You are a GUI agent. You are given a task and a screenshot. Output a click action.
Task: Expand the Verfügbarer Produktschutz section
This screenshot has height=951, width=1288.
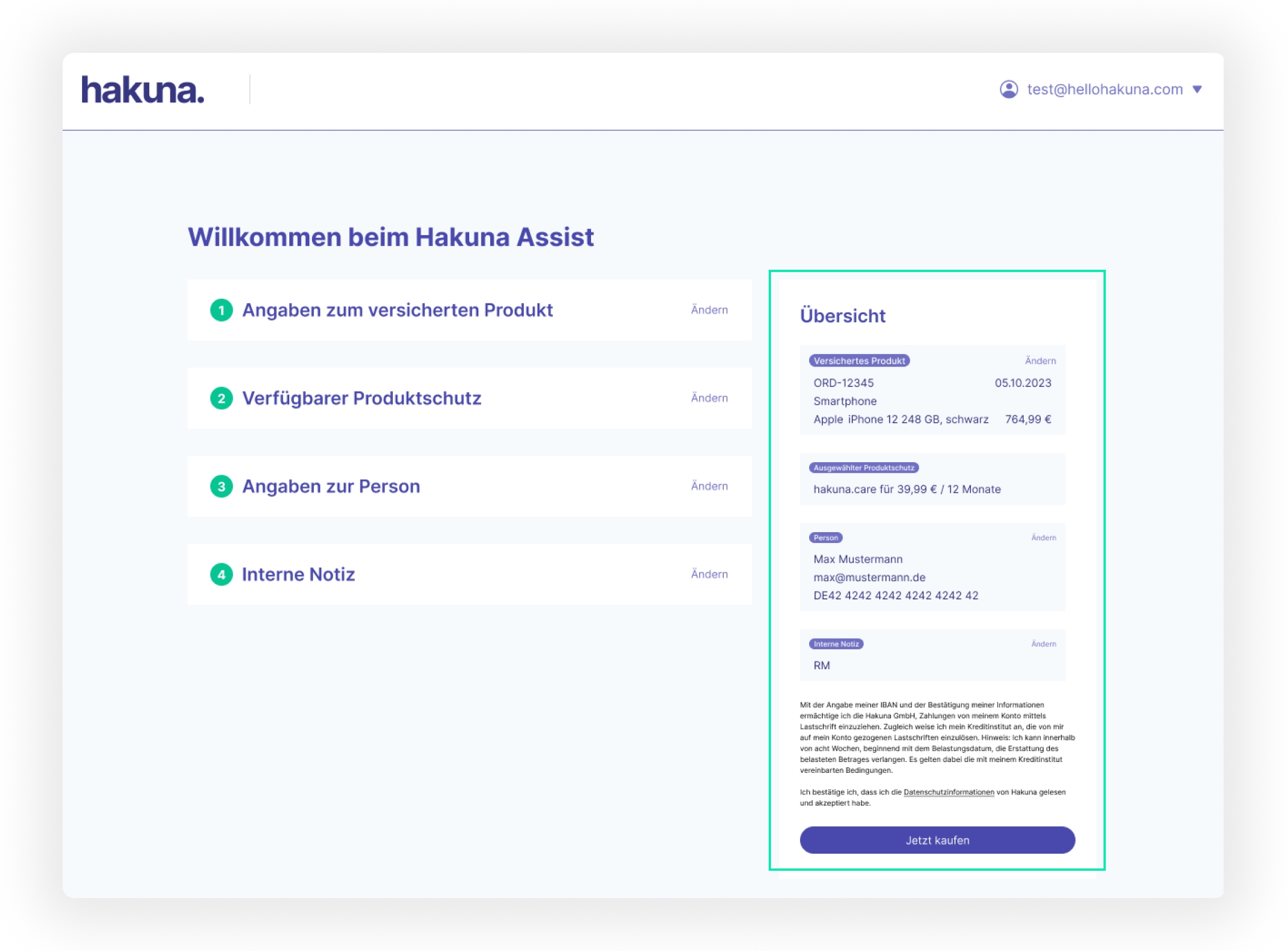point(361,398)
